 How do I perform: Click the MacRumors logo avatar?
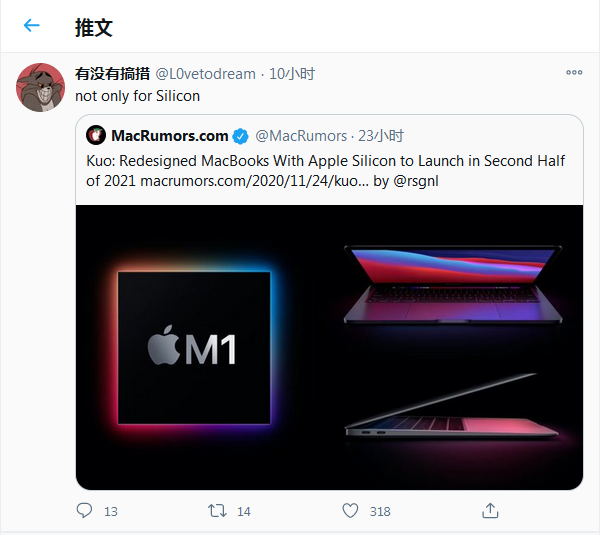pyautogui.click(x=96, y=135)
